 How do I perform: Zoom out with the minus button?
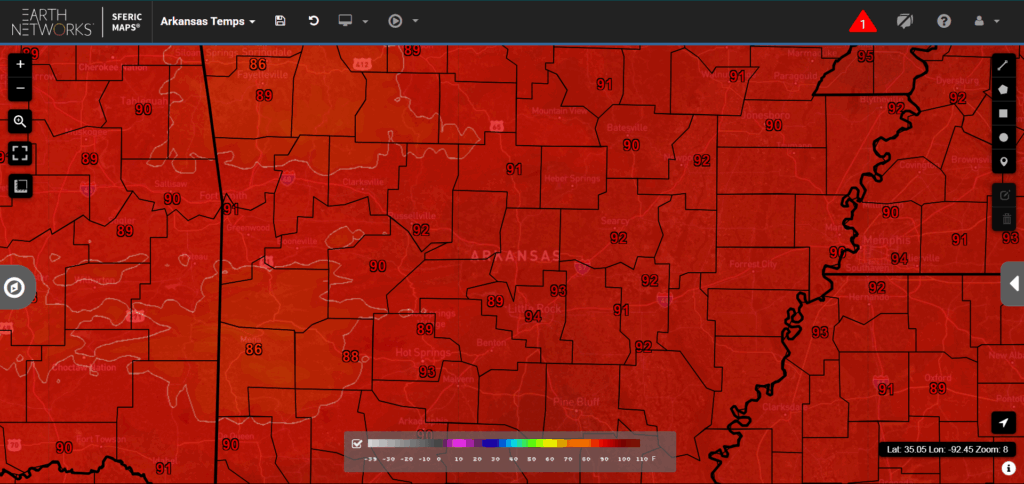click(x=20, y=89)
